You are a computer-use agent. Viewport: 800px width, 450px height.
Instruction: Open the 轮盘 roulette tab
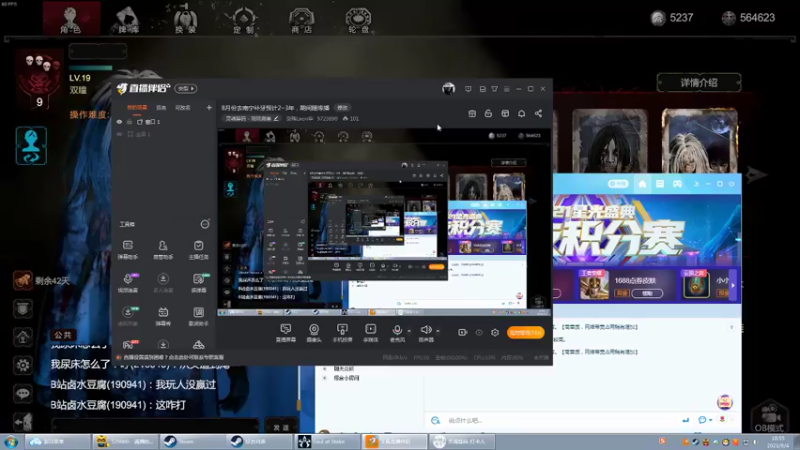(358, 19)
